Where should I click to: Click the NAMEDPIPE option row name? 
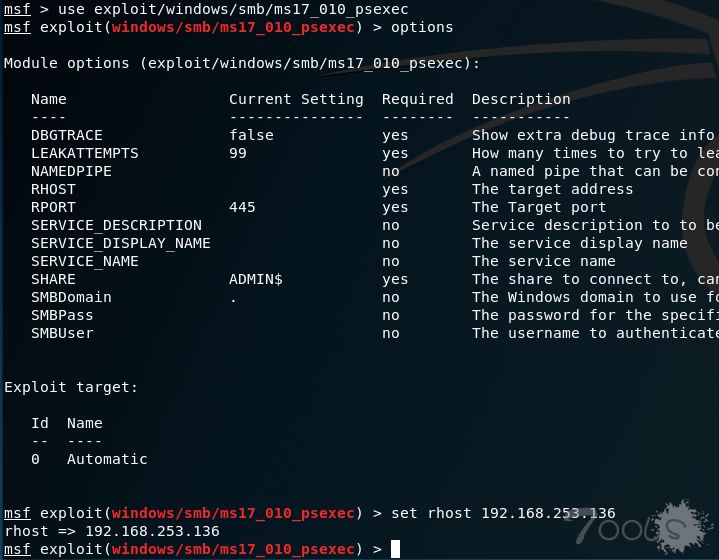click(x=71, y=171)
